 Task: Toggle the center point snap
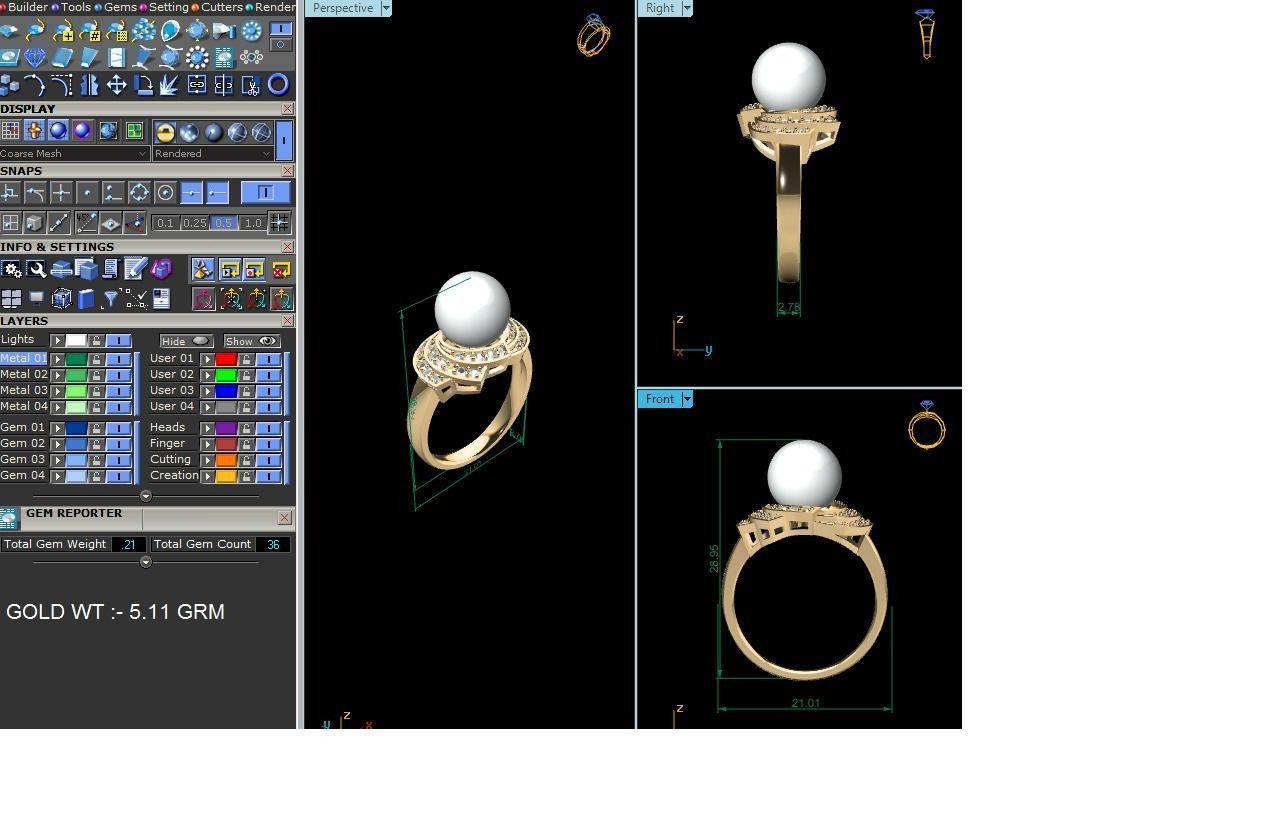point(165,193)
